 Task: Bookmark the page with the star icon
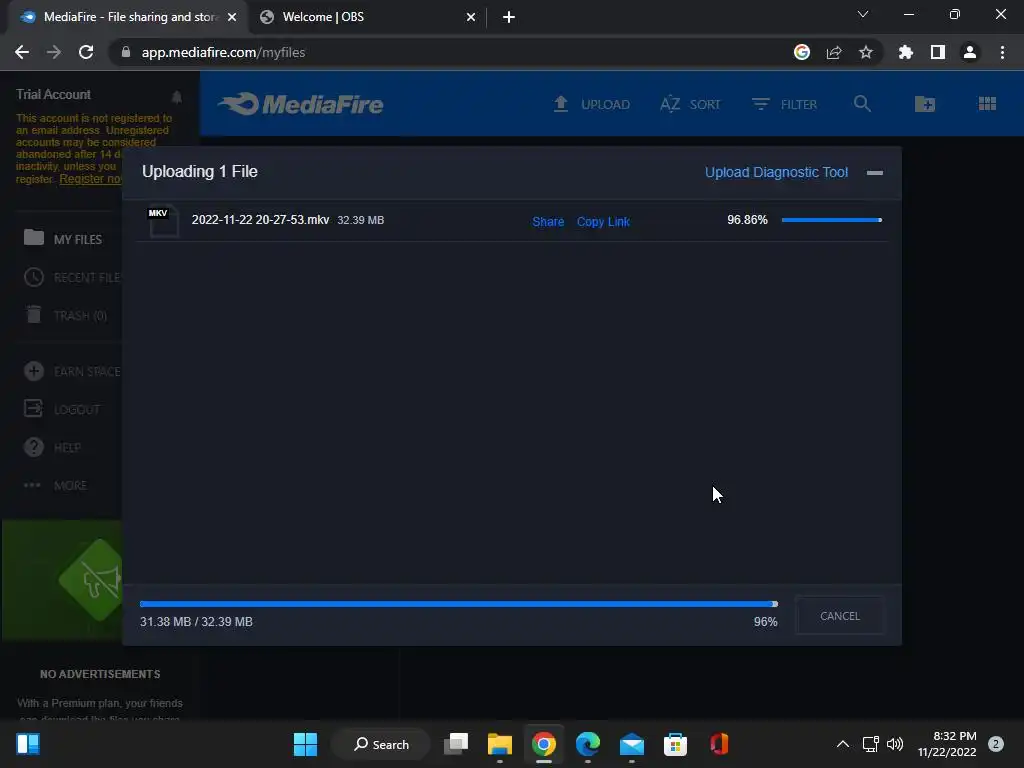click(x=865, y=52)
